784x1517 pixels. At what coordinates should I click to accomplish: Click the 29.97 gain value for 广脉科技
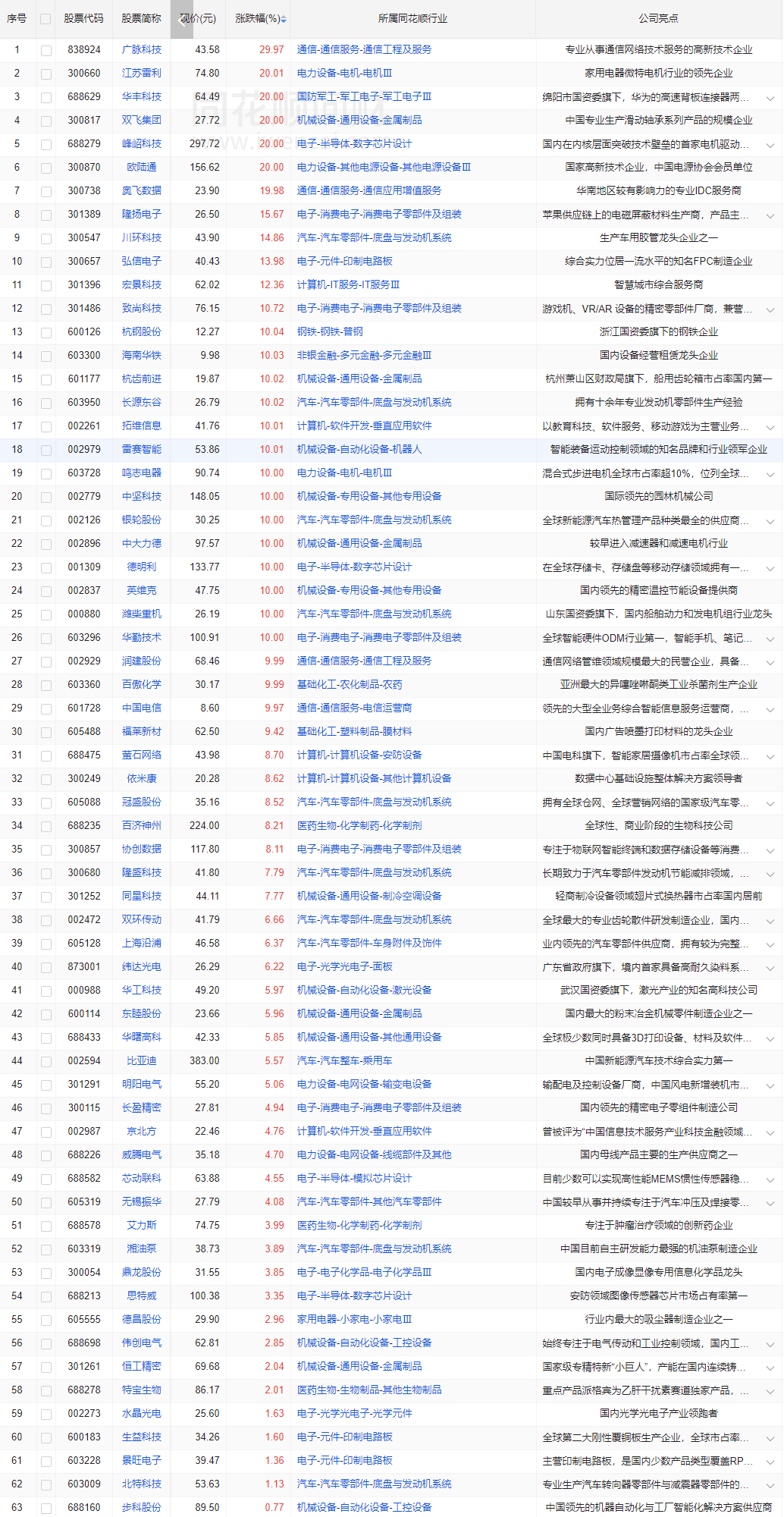pyautogui.click(x=271, y=49)
